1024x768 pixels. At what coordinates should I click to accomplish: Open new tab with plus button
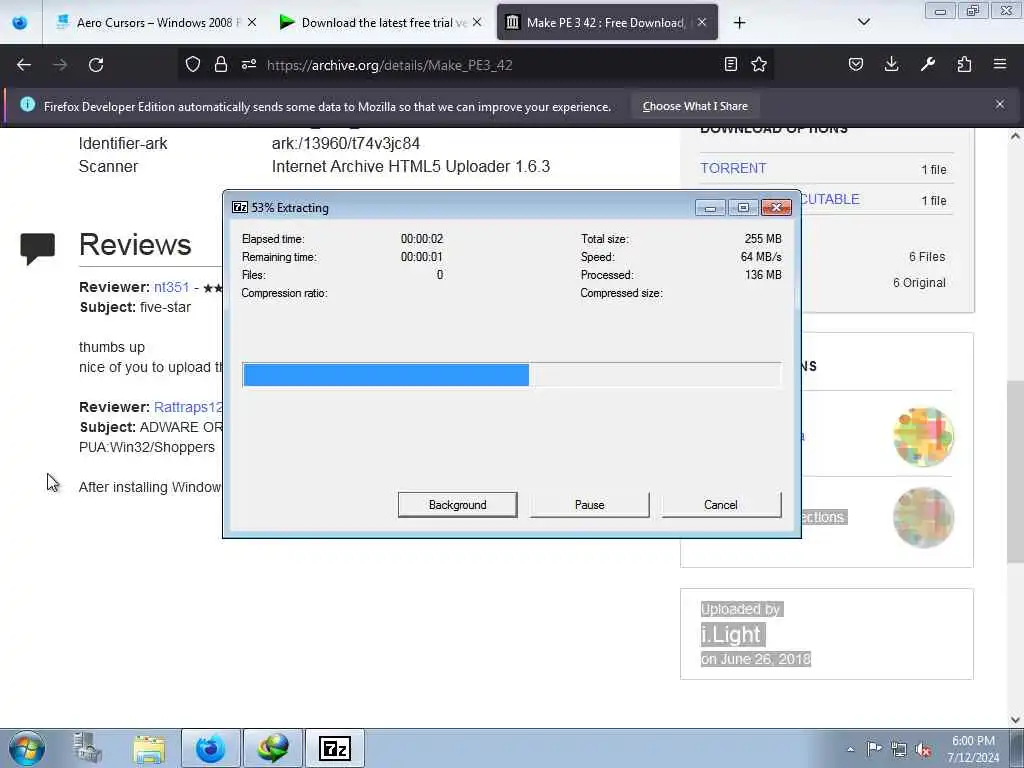click(739, 23)
